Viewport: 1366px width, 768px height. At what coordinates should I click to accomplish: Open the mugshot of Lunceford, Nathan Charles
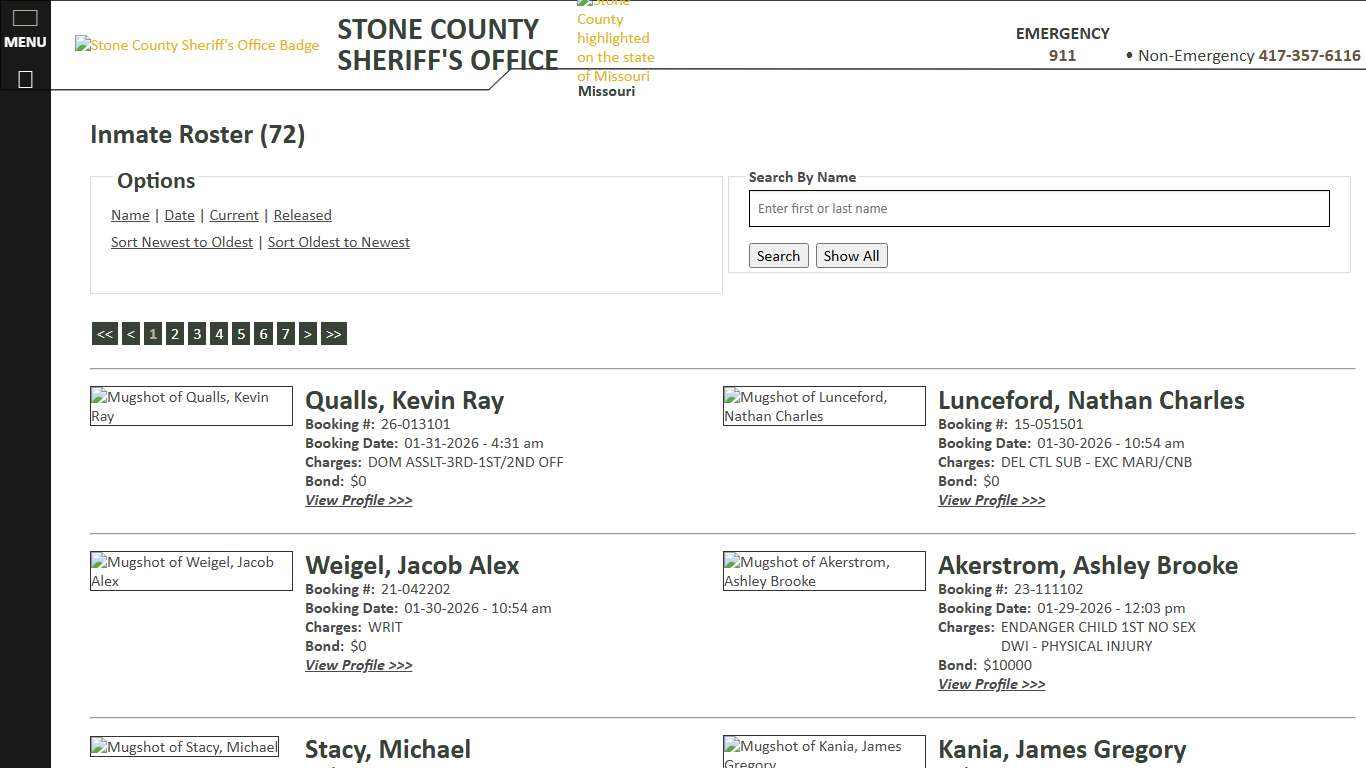tap(823, 405)
